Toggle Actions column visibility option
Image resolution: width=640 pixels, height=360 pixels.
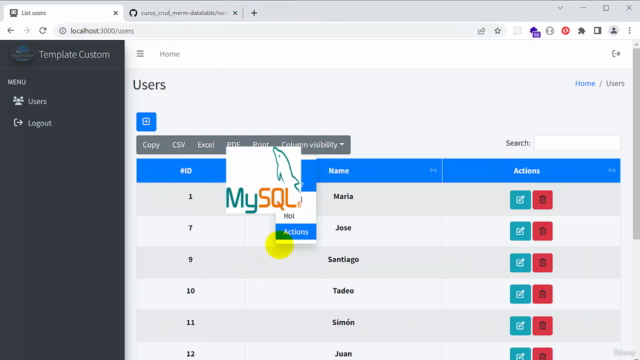[296, 231]
